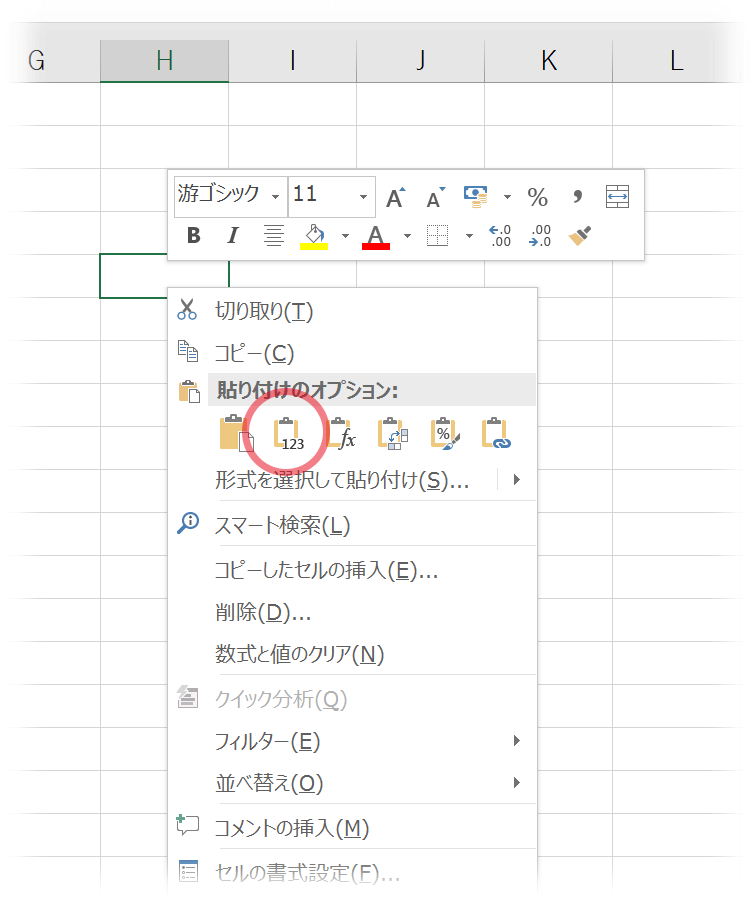Expand the accounting format dropdown arrow
This screenshot has width=754, height=901.
(x=507, y=197)
